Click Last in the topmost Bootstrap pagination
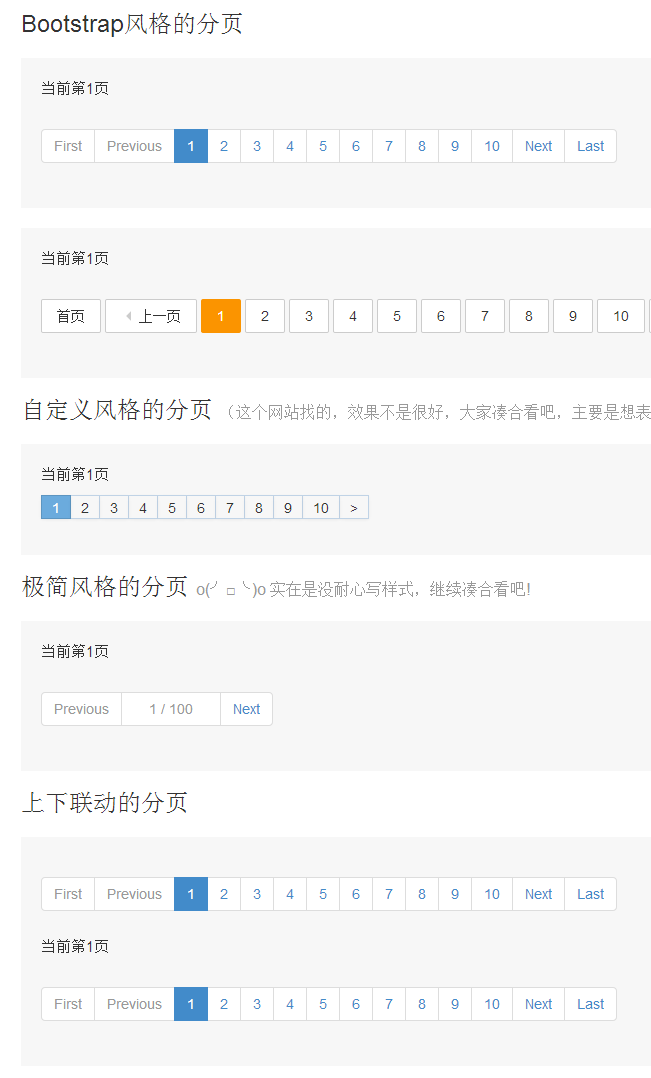The image size is (651, 1078). [590, 146]
